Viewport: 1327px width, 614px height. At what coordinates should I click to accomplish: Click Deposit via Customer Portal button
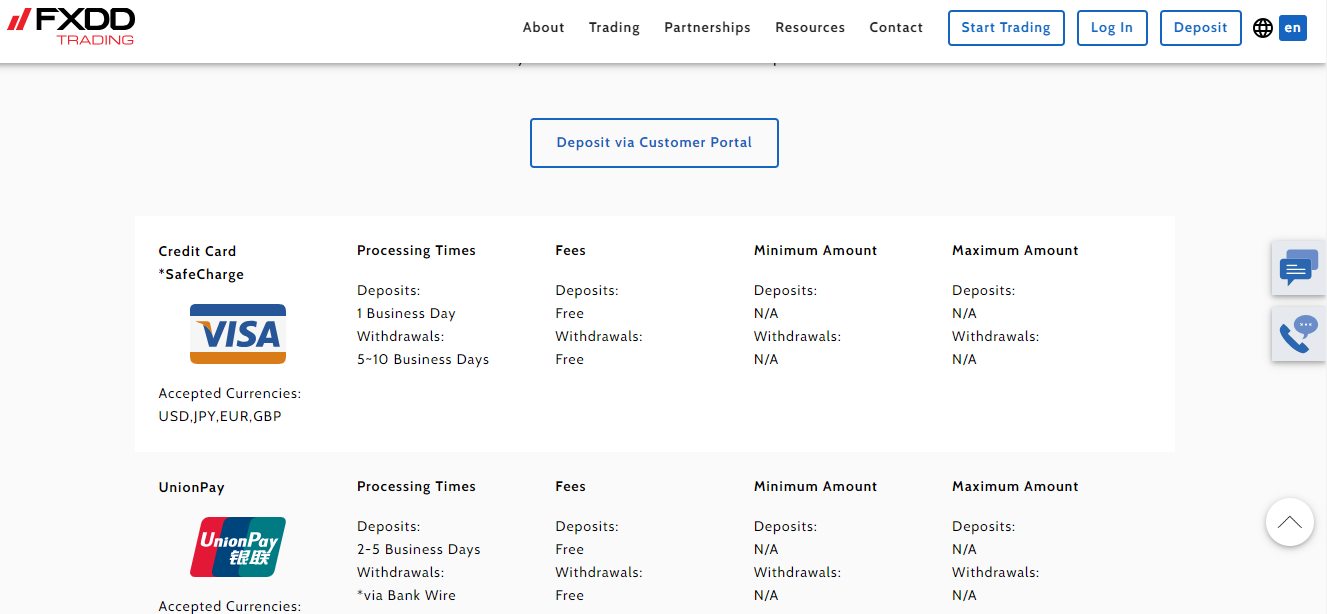tap(654, 143)
